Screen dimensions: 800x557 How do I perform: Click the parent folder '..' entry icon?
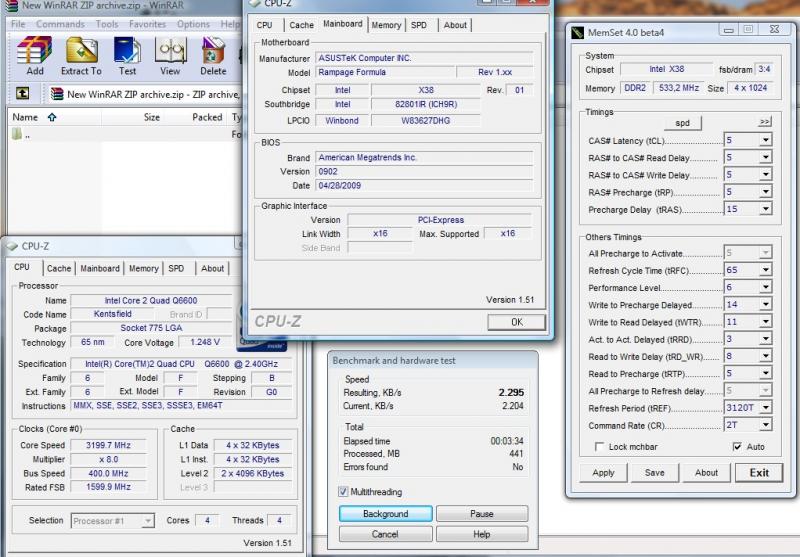pyautogui.click(x=17, y=134)
